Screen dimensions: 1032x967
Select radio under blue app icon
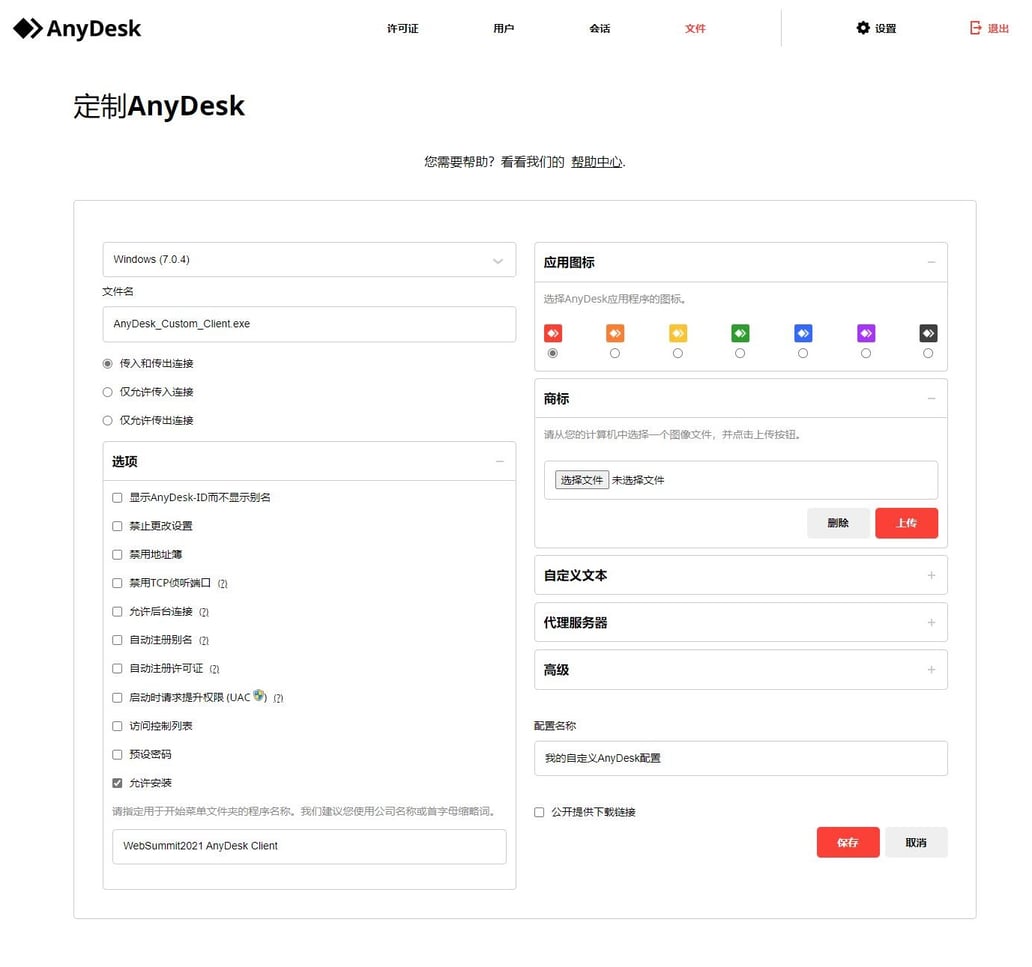803,353
